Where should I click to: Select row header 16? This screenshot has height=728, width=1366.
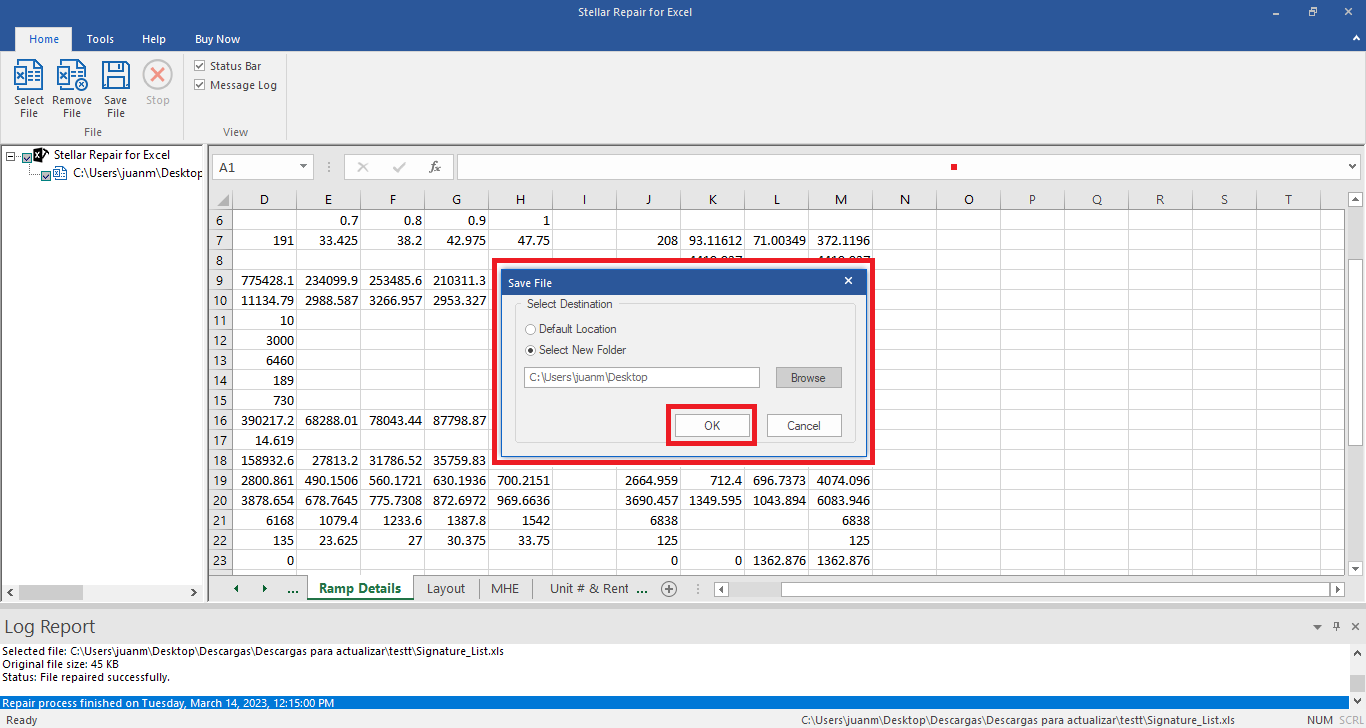pos(221,420)
